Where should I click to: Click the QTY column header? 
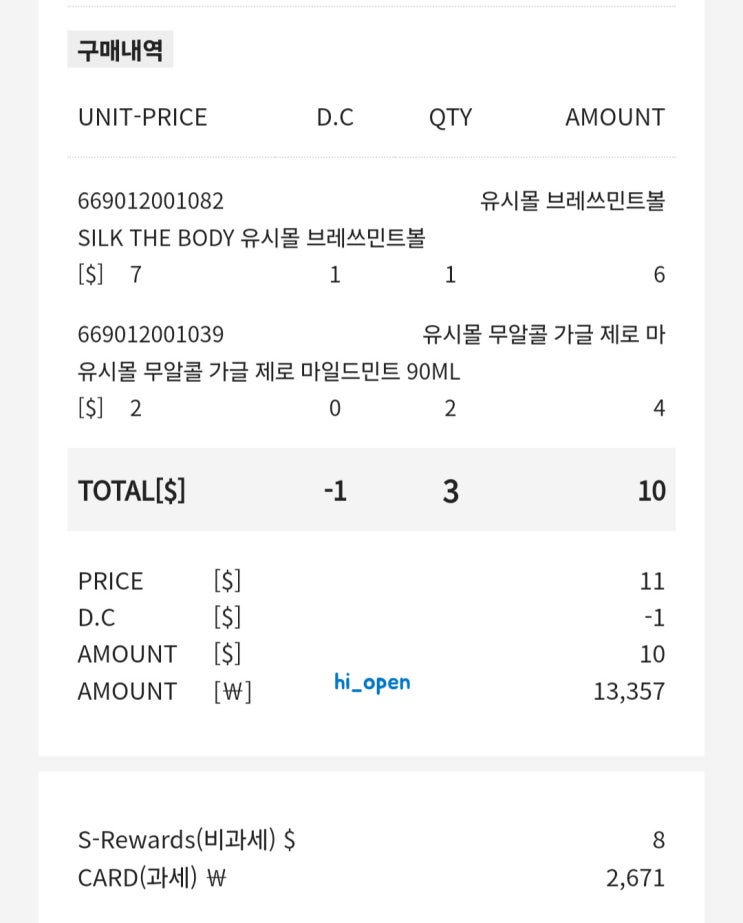(x=450, y=117)
